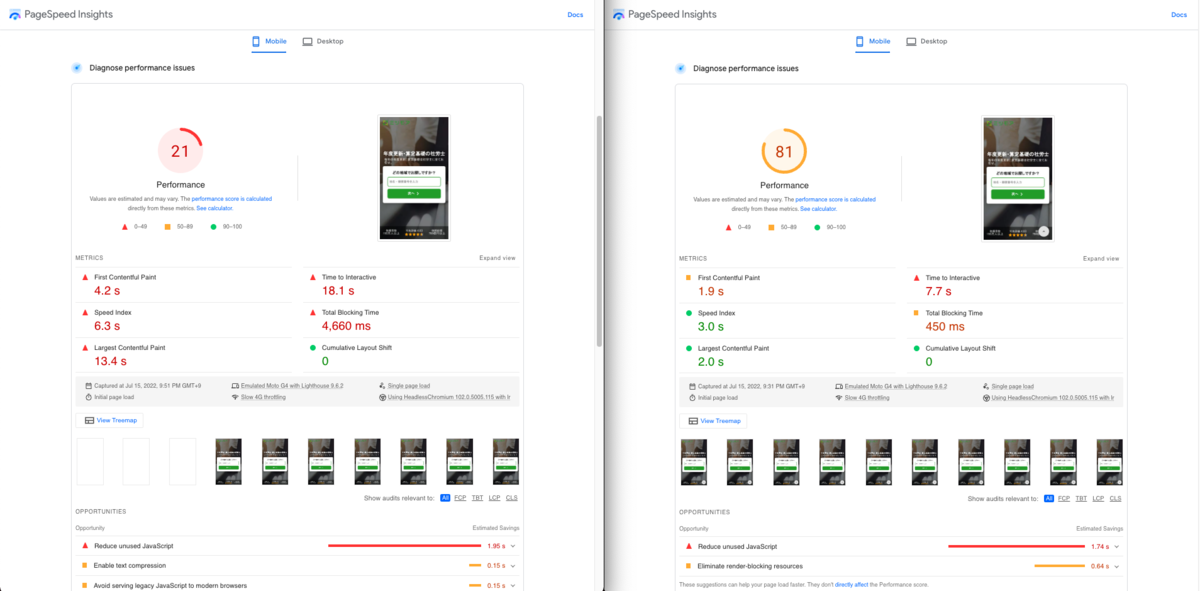Click the Chromium icon by HeadlessChromium, score-81 window

(x=987, y=397)
